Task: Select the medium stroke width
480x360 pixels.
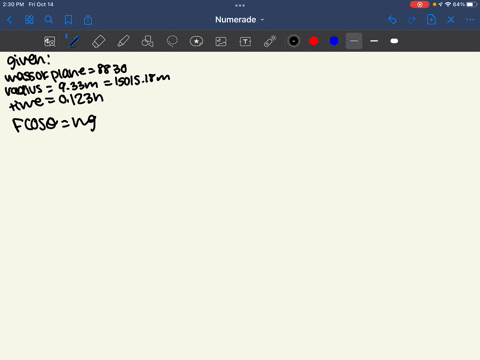Action: pyautogui.click(x=374, y=41)
